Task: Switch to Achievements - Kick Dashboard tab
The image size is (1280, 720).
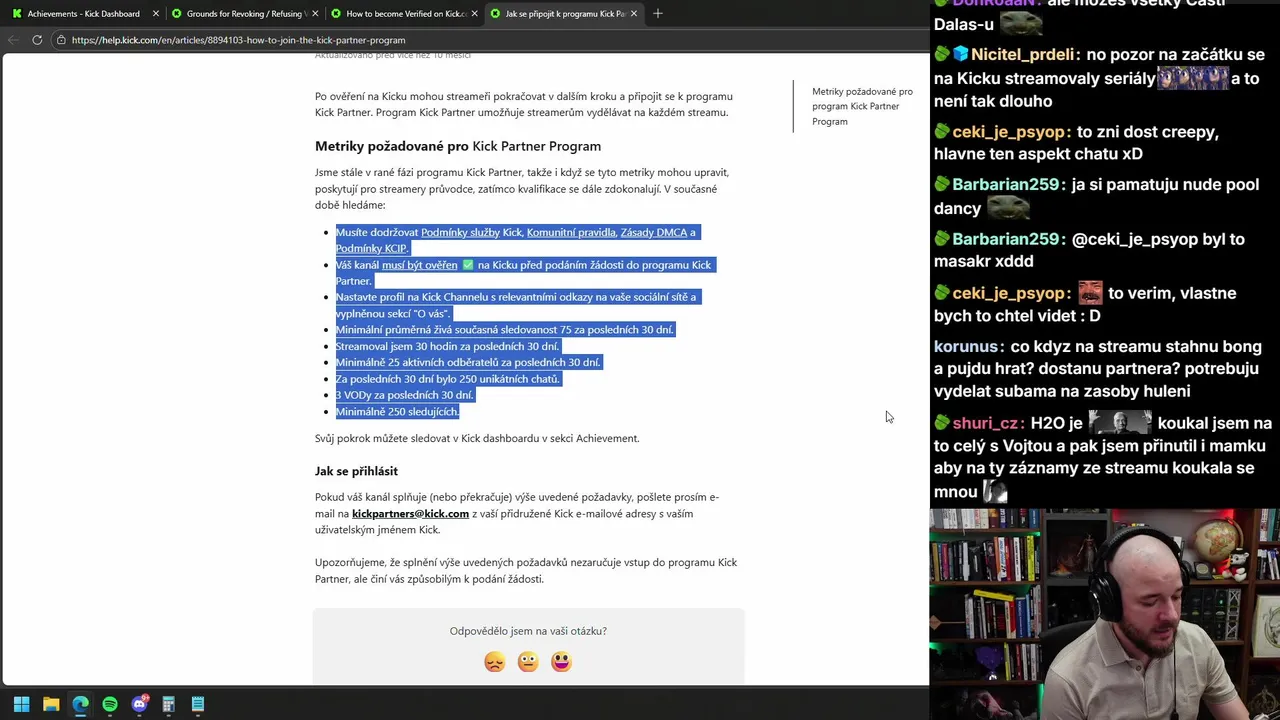Action: click(x=84, y=14)
